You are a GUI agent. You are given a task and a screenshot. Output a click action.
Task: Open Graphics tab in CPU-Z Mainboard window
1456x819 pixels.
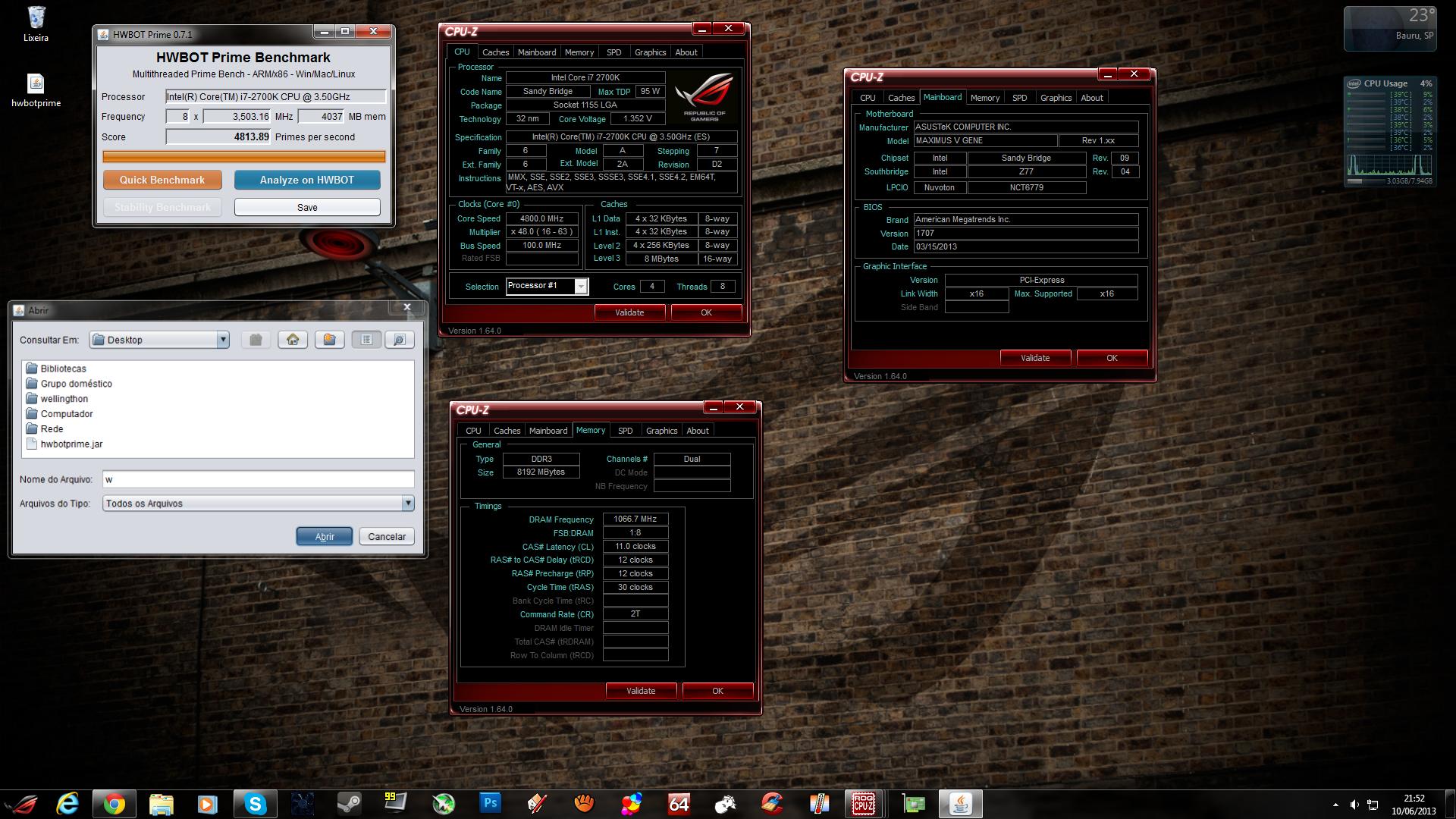coord(1056,98)
